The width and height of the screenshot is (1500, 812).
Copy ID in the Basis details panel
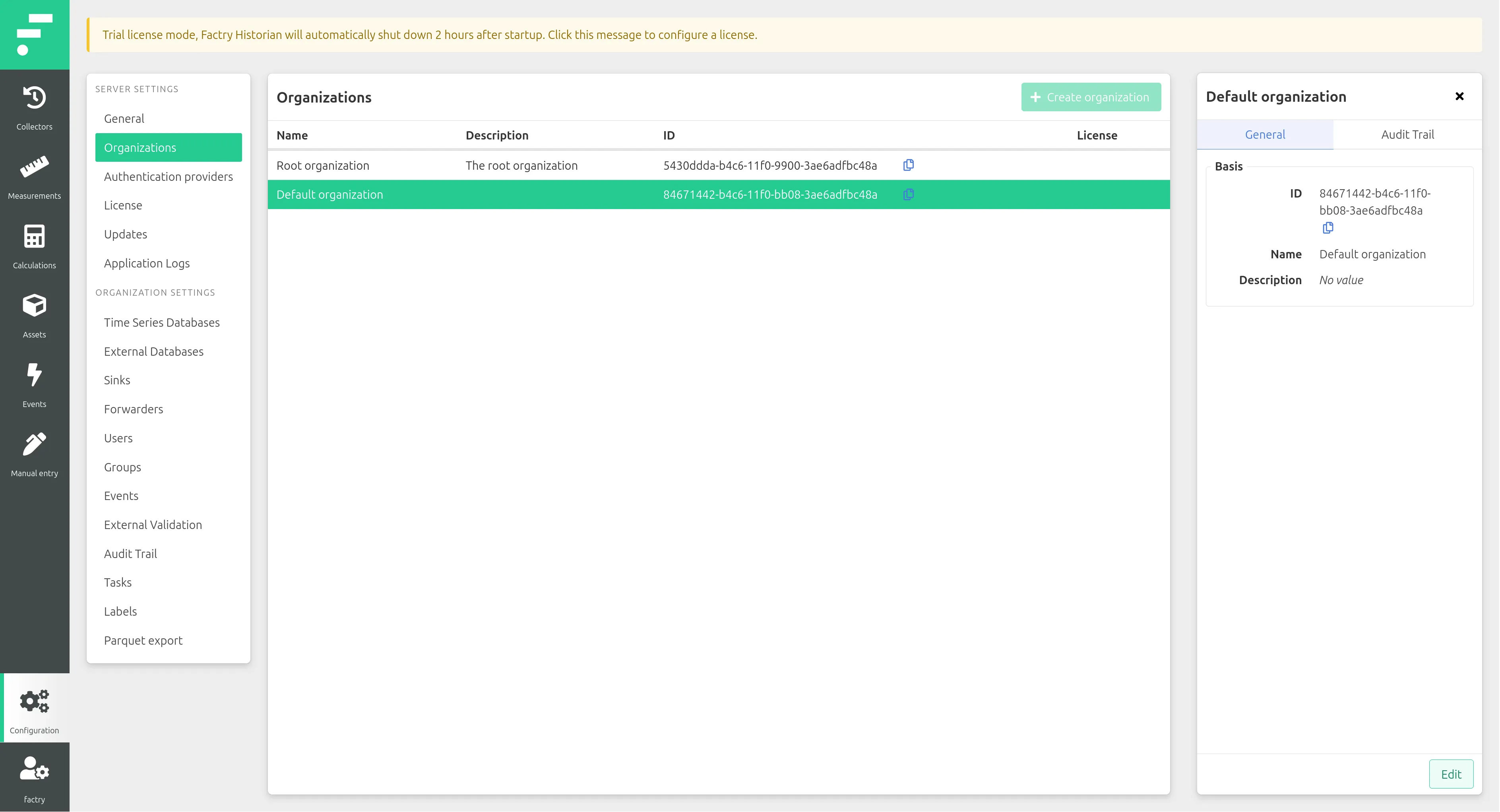(x=1328, y=228)
